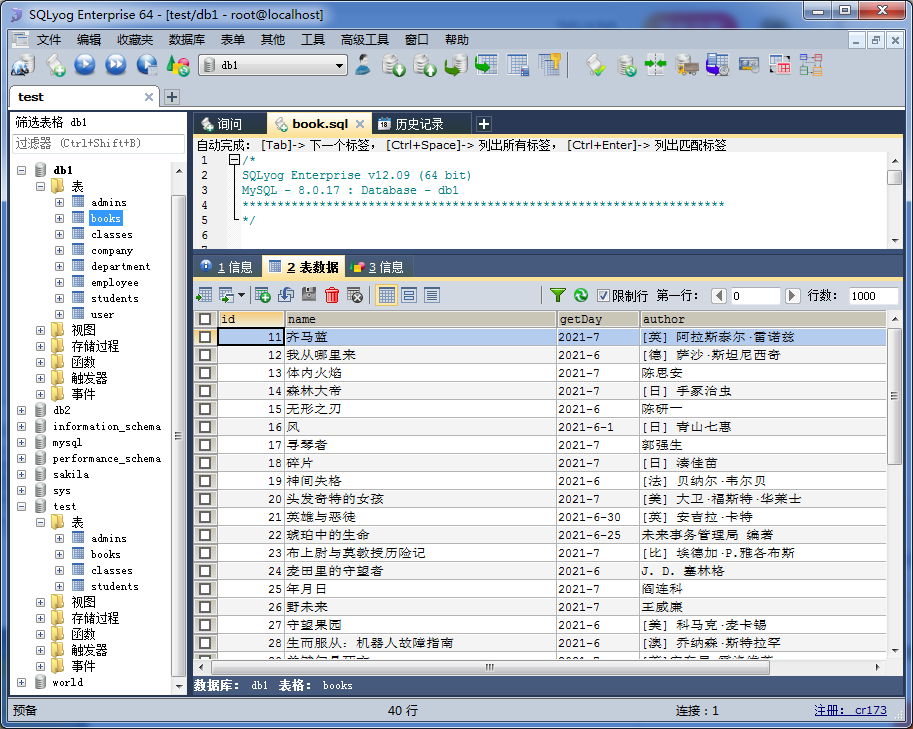Check the select-all header checkbox in grid

205,319
